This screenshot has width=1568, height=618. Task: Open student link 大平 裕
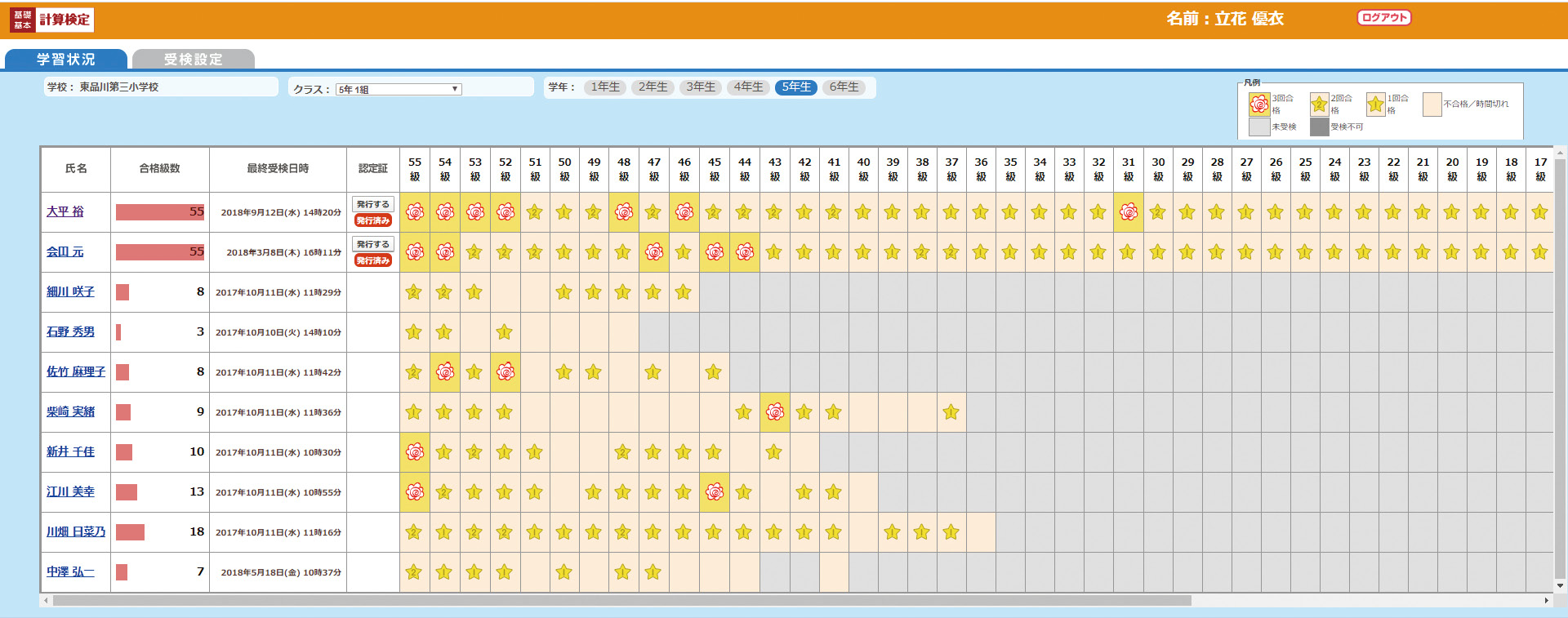pos(65,211)
